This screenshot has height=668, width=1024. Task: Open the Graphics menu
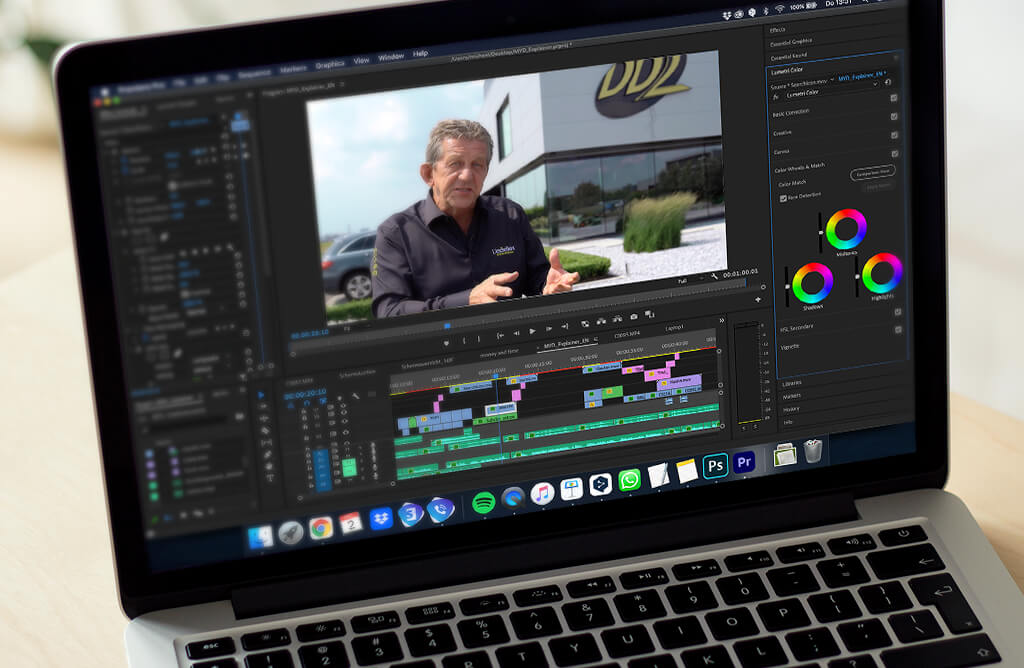tap(330, 64)
